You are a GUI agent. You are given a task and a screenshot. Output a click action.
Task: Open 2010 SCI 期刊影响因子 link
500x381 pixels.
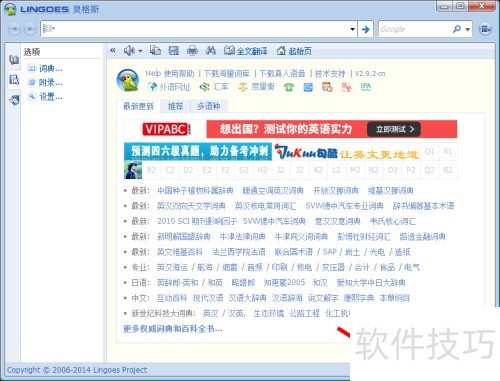pos(197,221)
